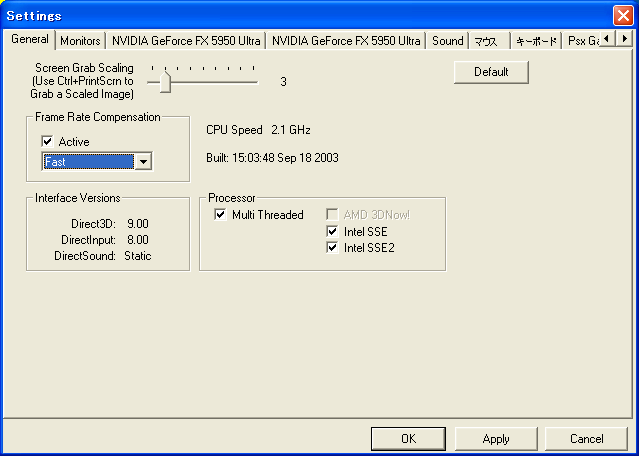Toggle the Active frame rate compensation checkbox
Viewport: 639px width, 456px height.
point(48,142)
